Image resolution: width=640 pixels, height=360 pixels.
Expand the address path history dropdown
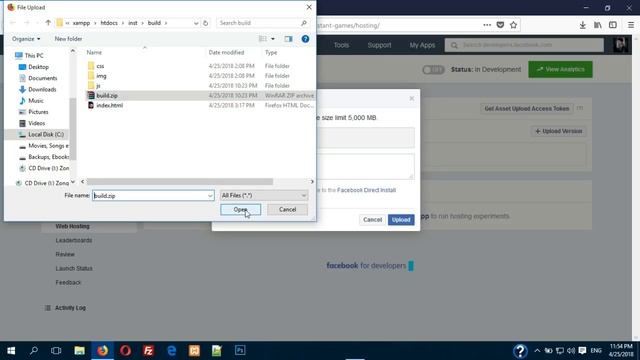[x=196, y=23]
